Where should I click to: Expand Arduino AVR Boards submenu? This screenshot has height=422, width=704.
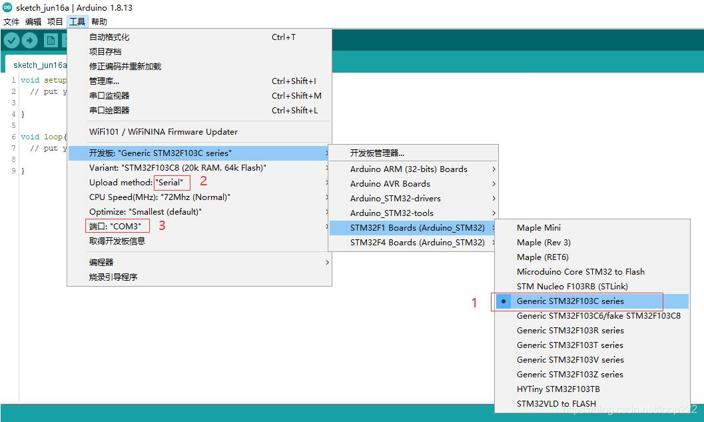click(x=414, y=184)
